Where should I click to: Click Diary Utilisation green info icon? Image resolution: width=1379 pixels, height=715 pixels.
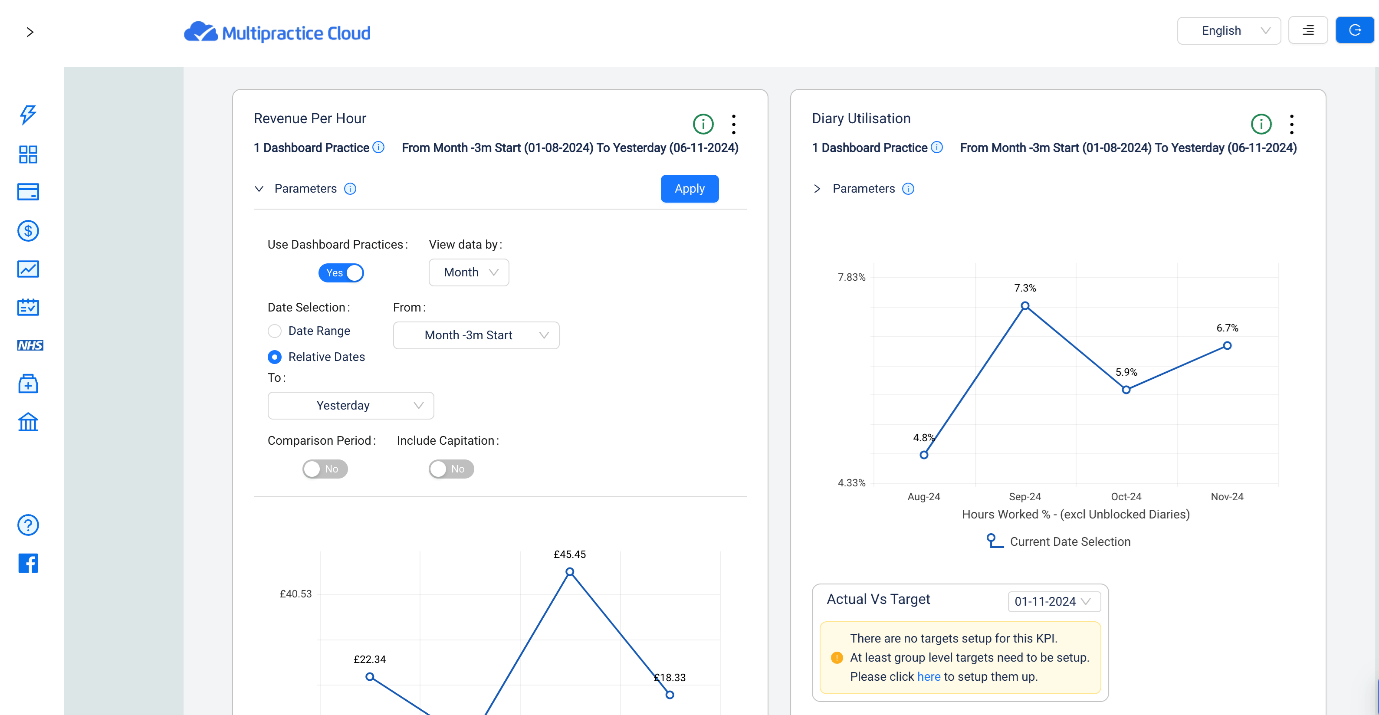click(x=1262, y=124)
